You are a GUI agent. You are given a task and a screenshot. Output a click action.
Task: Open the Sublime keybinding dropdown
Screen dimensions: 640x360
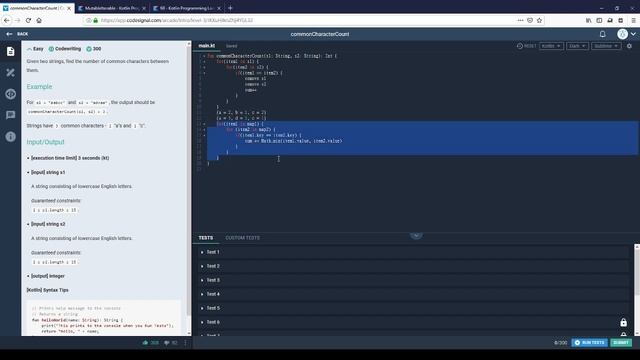coord(606,46)
